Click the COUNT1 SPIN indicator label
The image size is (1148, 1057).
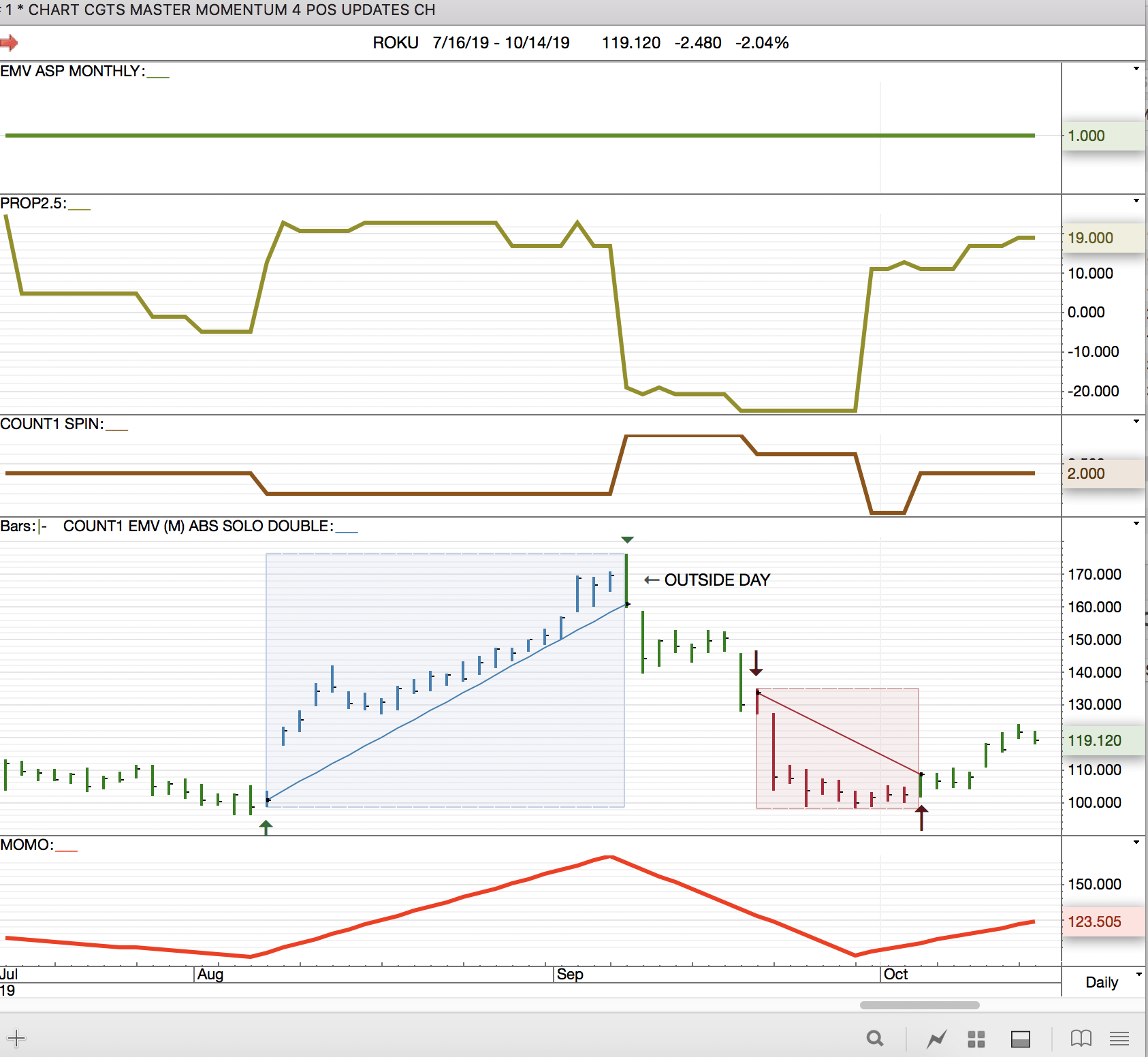[52, 424]
